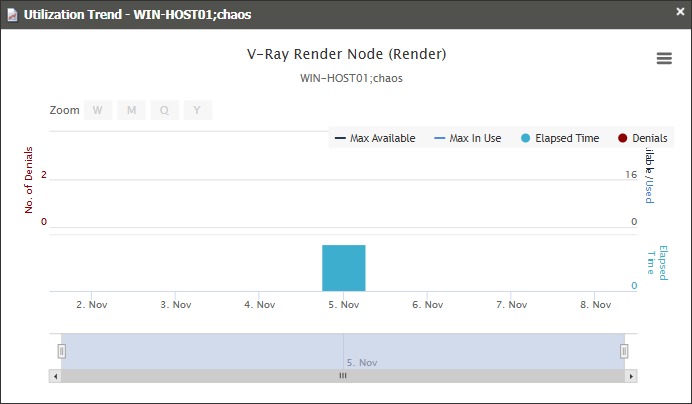
Task: Click the V-Ray Render Node chart title
Action: click(346, 54)
